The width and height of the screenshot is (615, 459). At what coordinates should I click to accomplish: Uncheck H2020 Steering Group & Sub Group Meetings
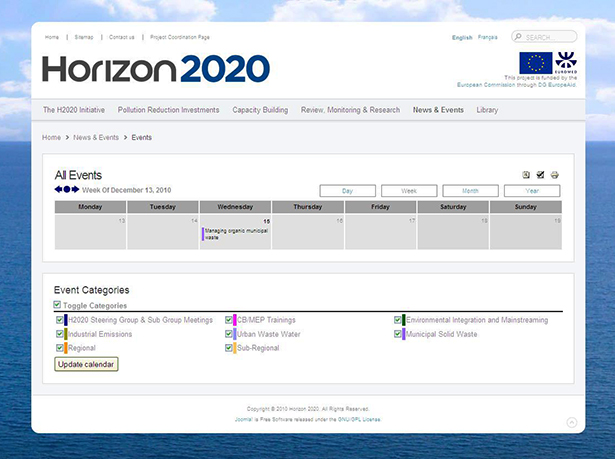pyautogui.click(x=60, y=320)
